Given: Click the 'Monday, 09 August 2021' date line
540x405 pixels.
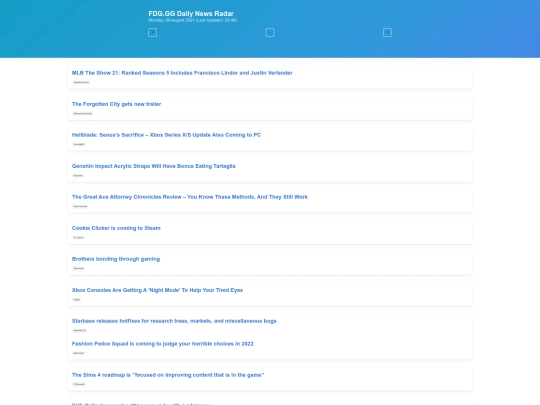Looking at the screenshot, I should (x=193, y=20).
